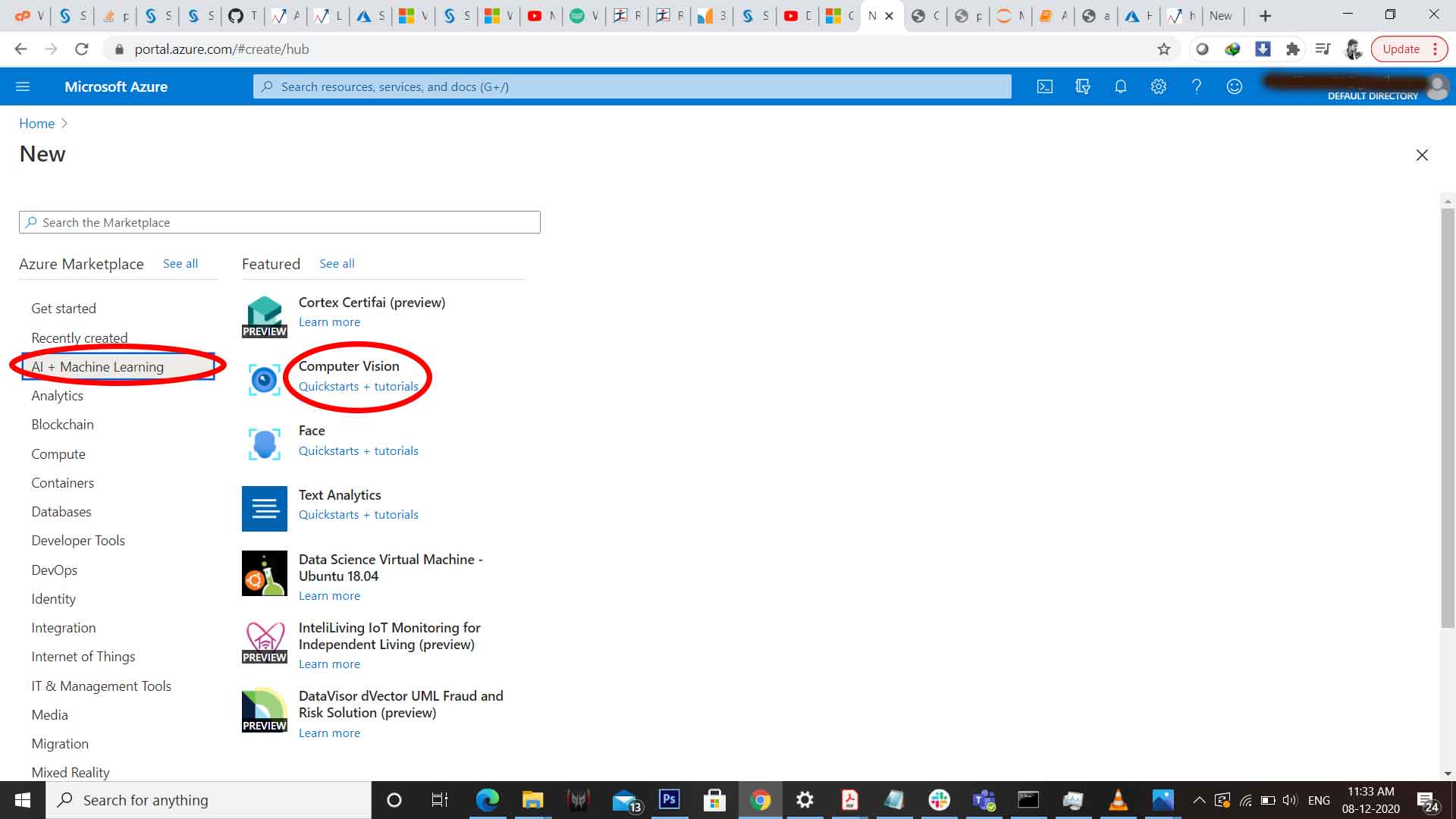
Task: Toggle Azure portal settings gear
Action: [1158, 86]
